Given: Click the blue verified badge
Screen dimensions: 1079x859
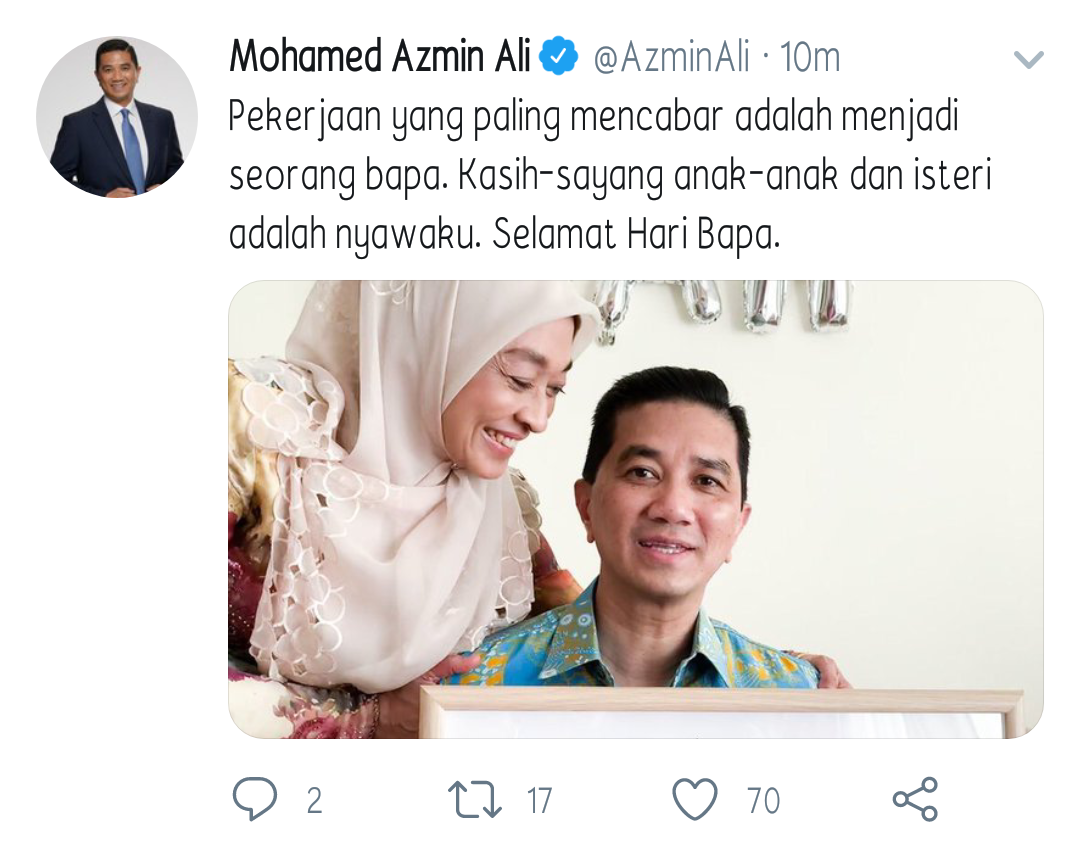Looking at the screenshot, I should click(558, 56).
